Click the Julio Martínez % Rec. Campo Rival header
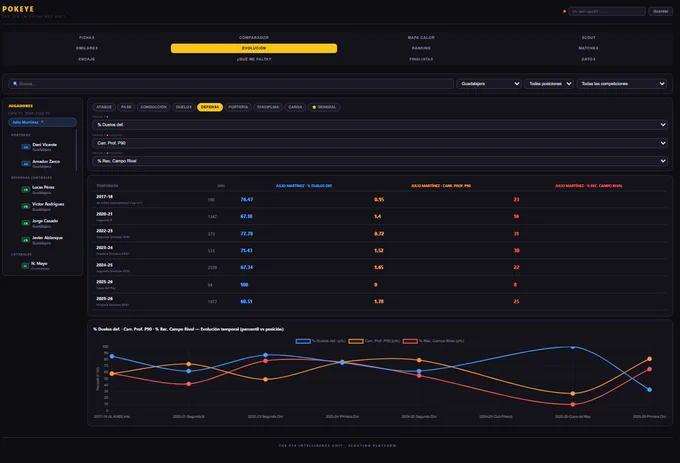 coord(588,186)
